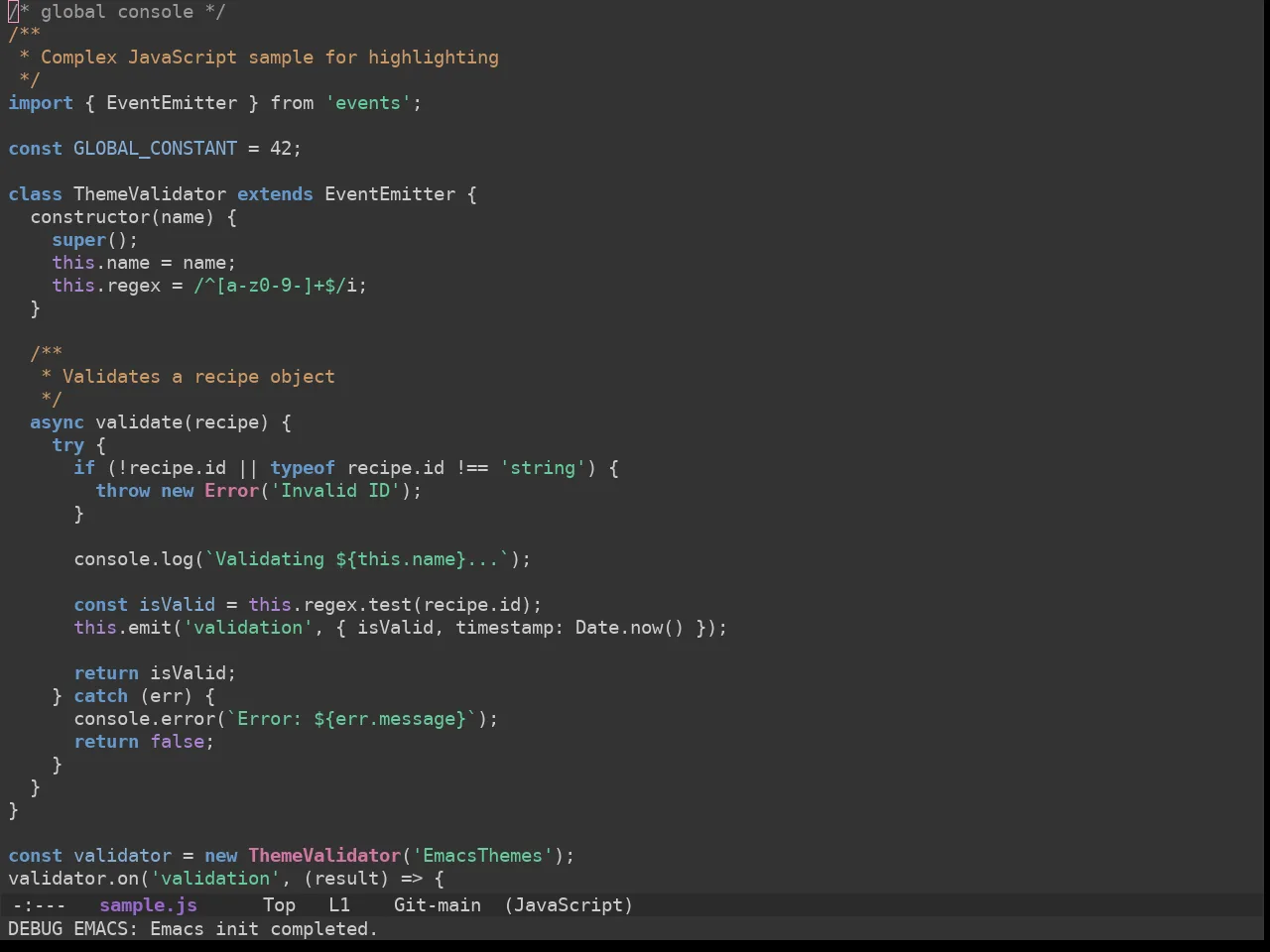Click the 'EmacsThemes' string argument

coord(482,856)
